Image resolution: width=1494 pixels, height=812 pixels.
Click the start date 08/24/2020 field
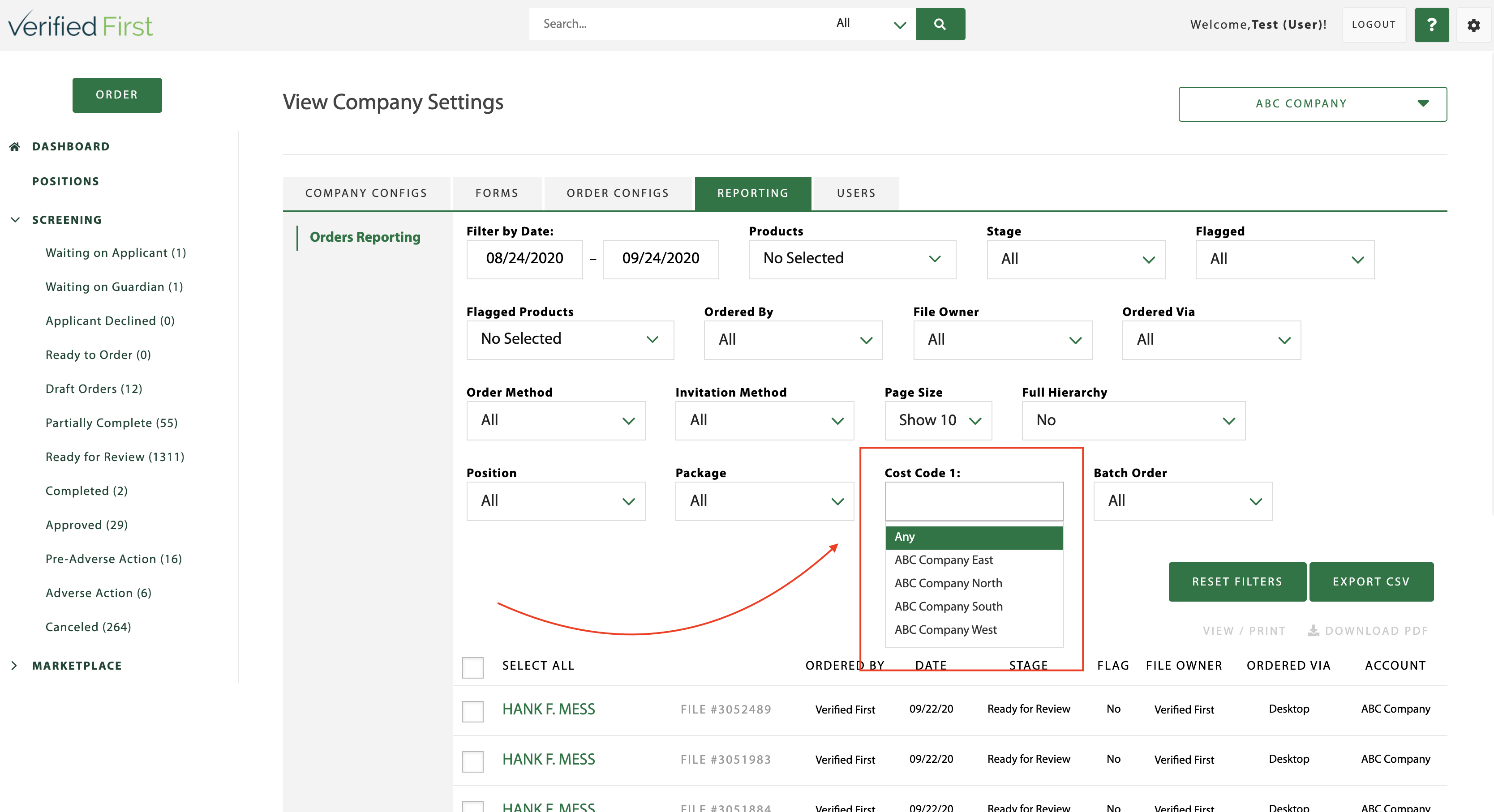click(x=524, y=259)
